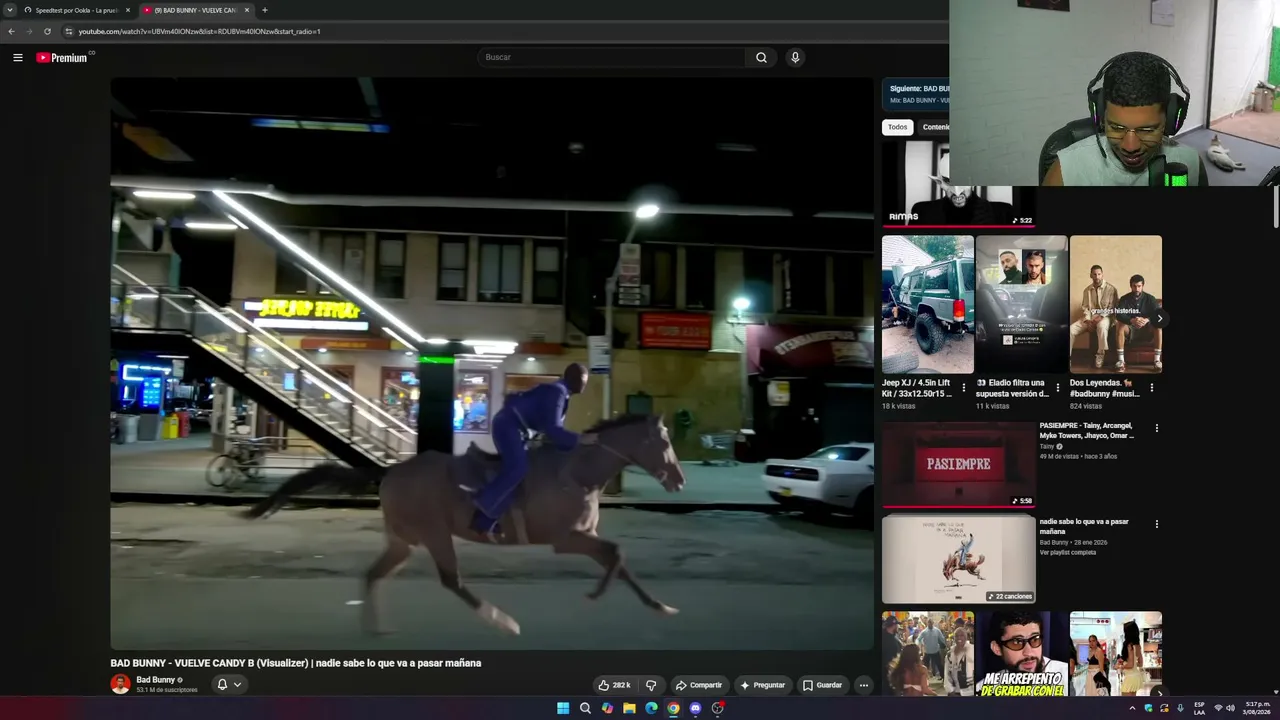1280x720 pixels.
Task: Switch to the Speedtest por Ookla tab
Action: [77, 10]
